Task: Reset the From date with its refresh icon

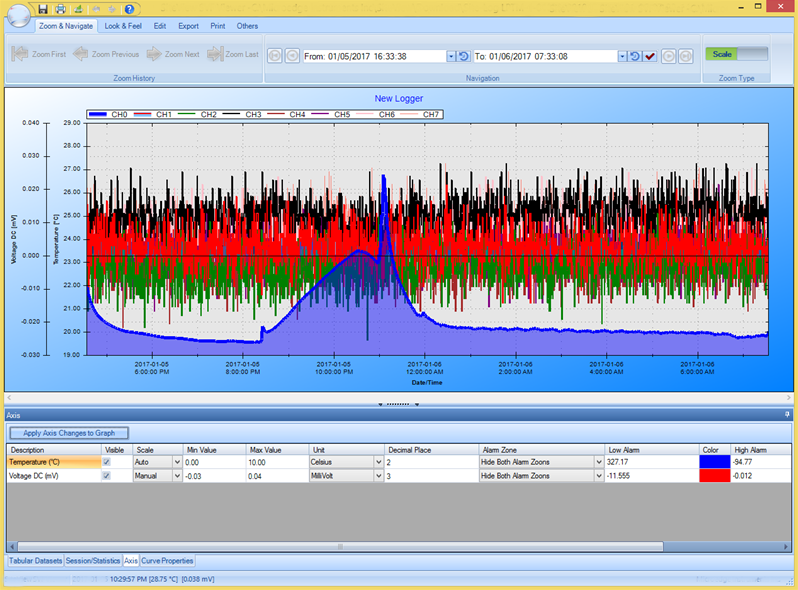Action: tap(464, 57)
